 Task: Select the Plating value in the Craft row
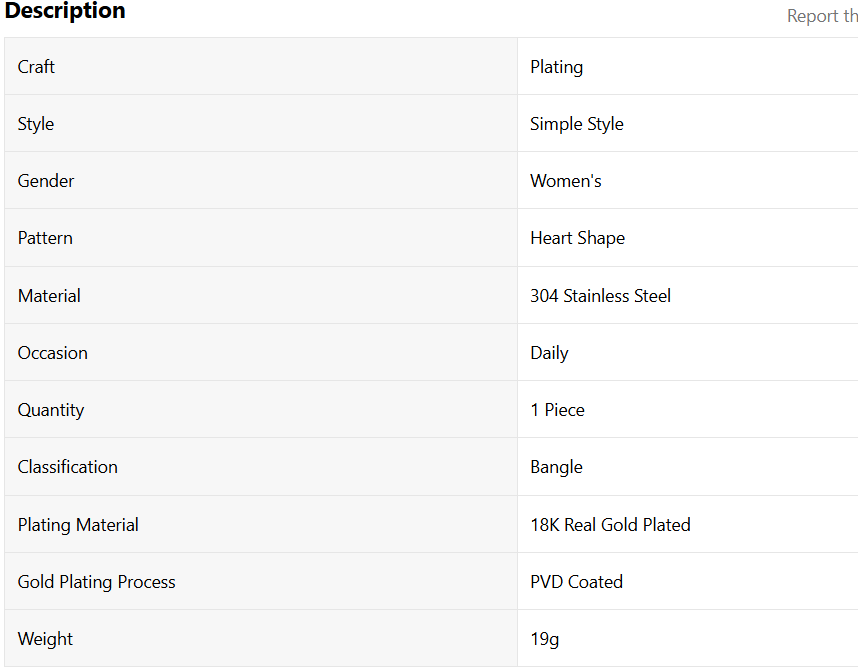click(556, 67)
